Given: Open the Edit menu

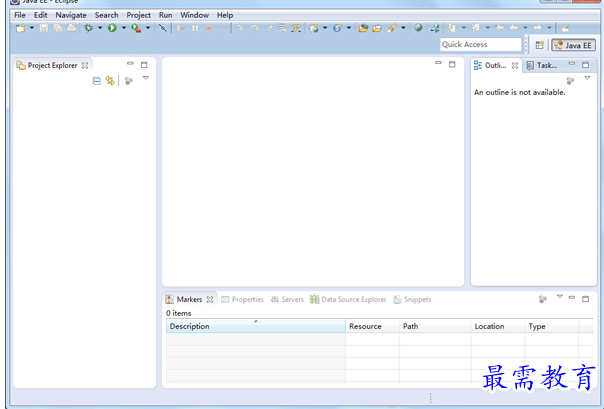Looking at the screenshot, I should click(x=40, y=15).
